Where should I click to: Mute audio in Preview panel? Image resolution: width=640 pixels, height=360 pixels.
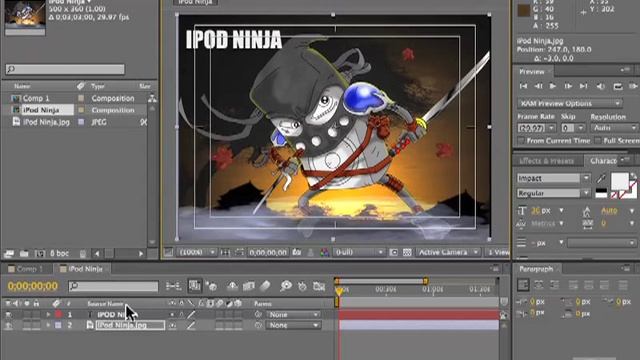click(x=600, y=86)
